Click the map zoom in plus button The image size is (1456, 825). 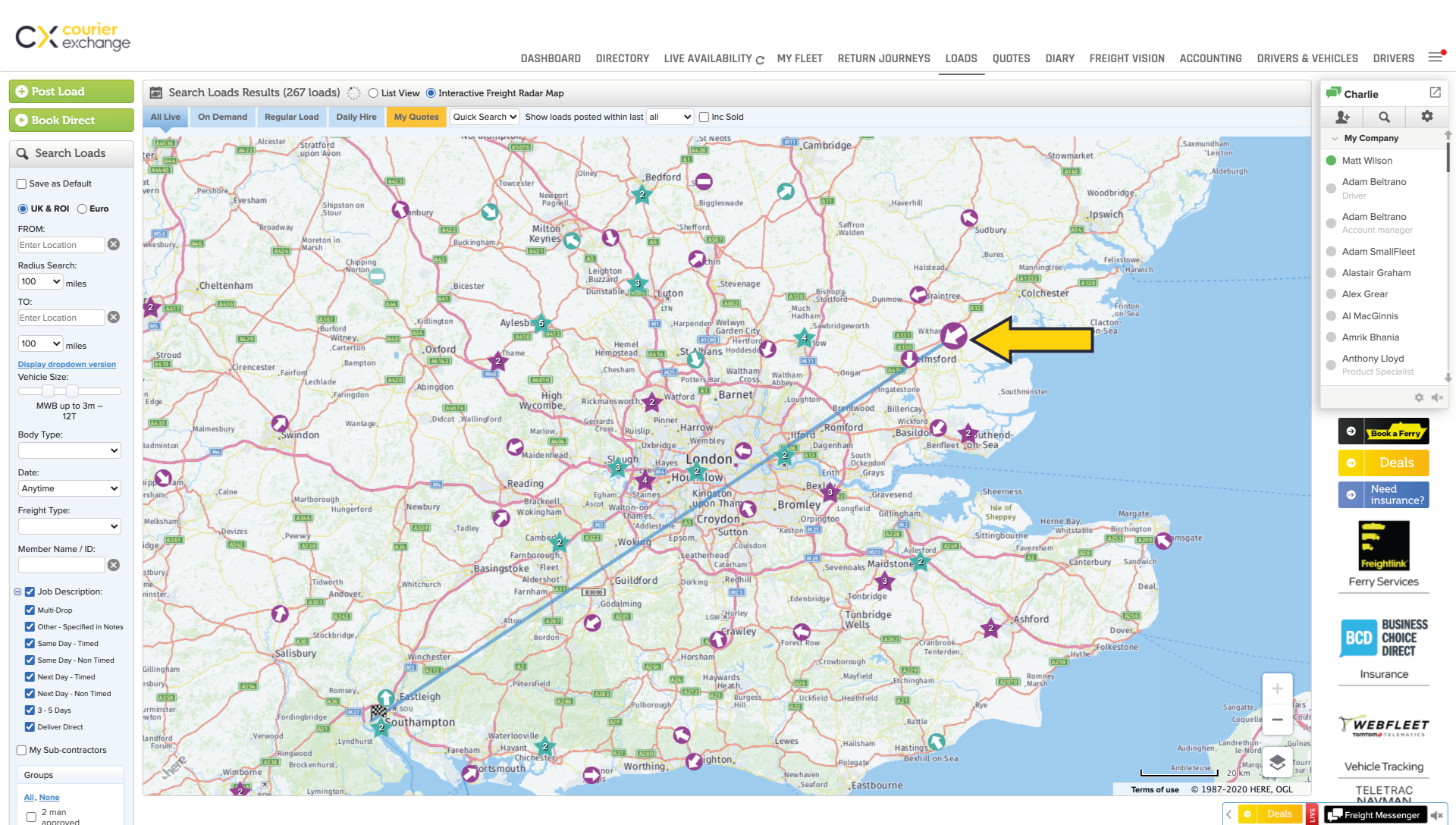click(x=1277, y=689)
